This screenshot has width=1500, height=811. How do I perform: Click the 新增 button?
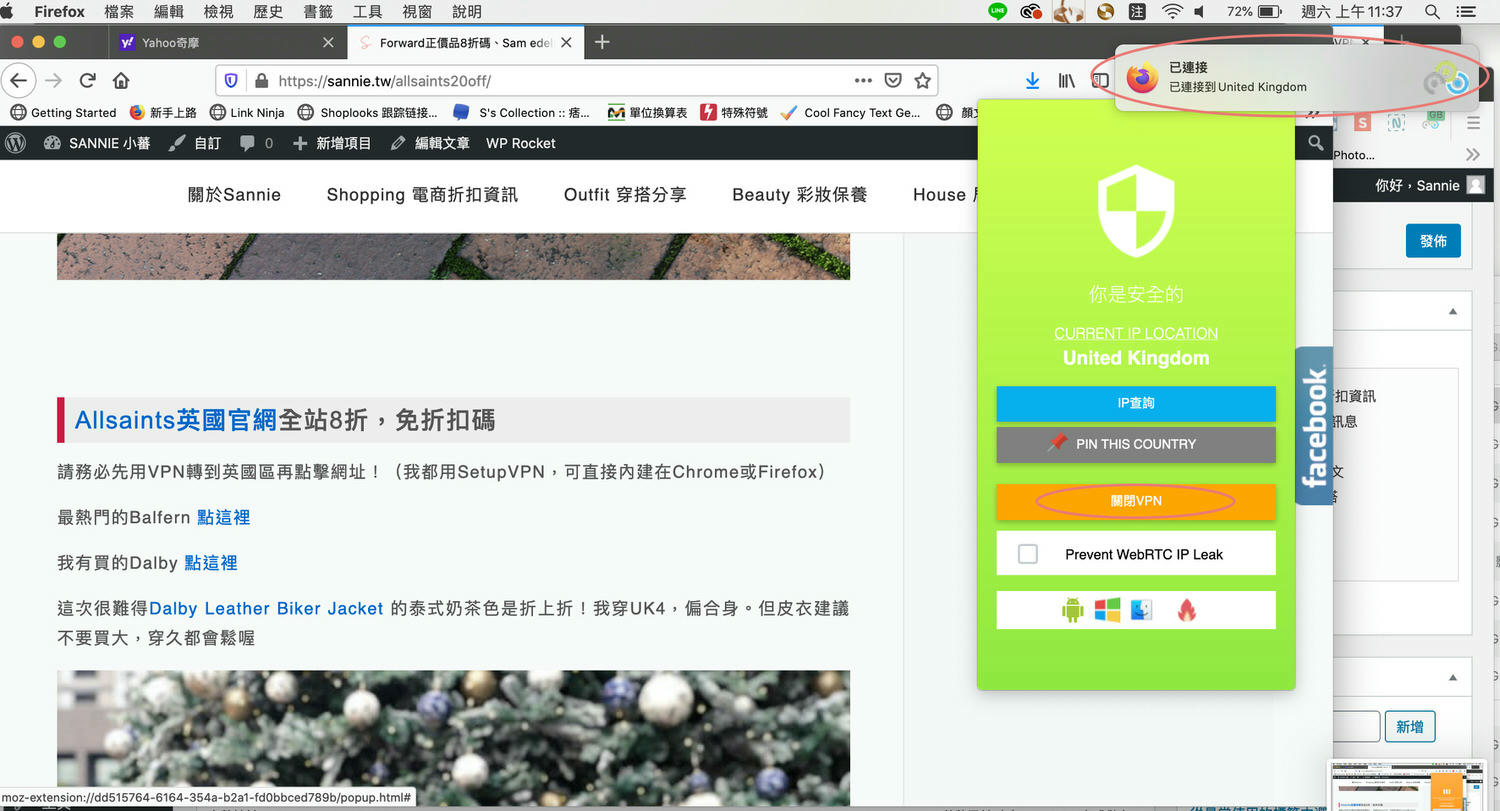[x=1409, y=727]
